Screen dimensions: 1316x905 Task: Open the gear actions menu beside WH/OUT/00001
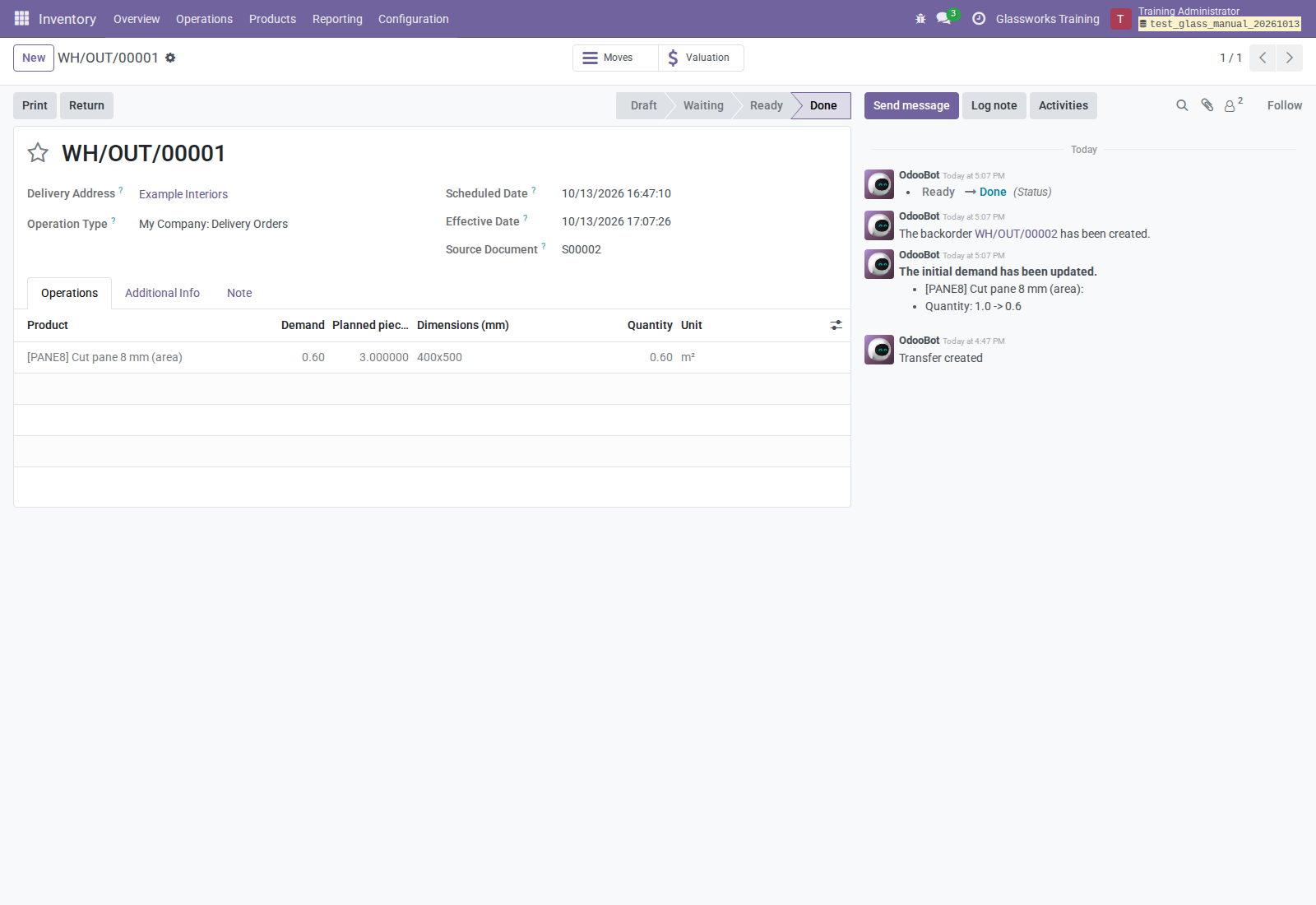(170, 58)
